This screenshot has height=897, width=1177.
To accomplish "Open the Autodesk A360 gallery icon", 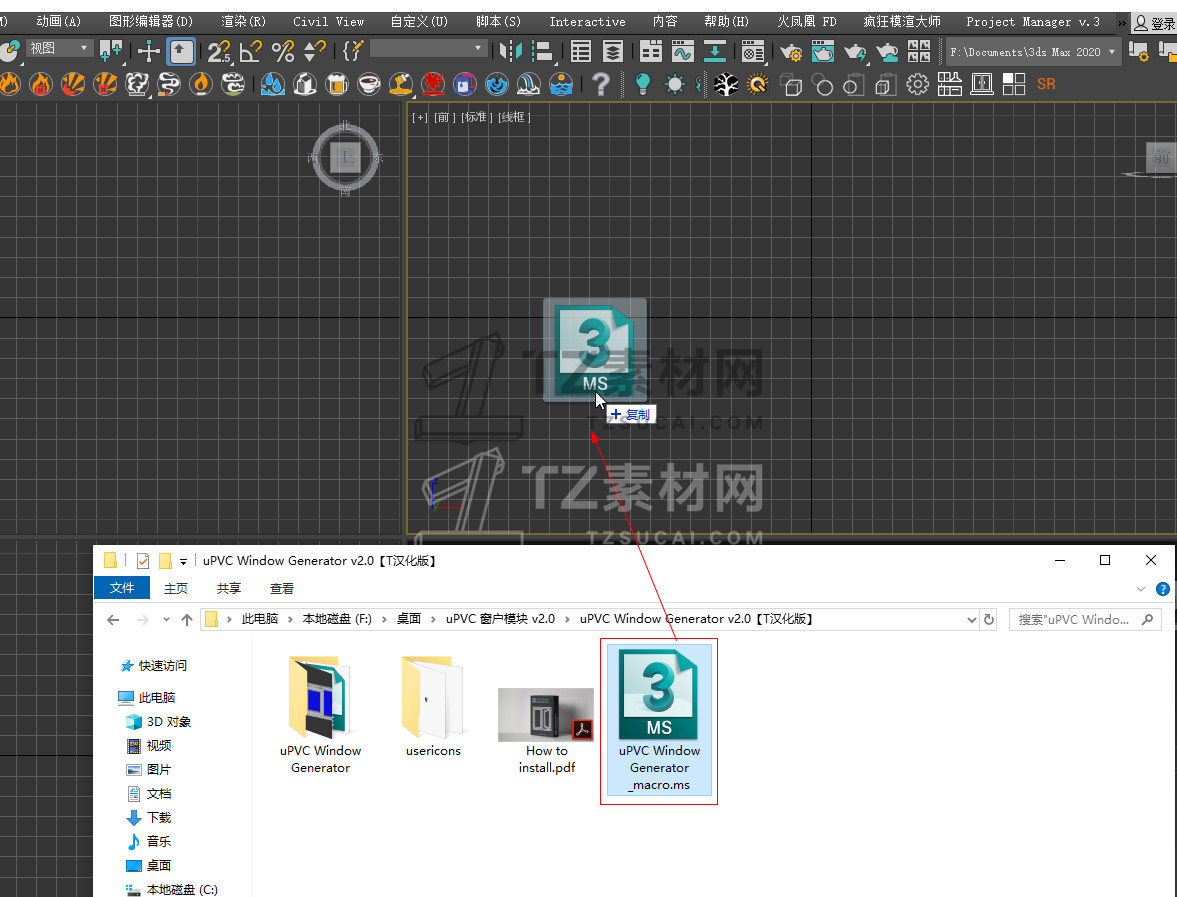I will pyautogui.click(x=919, y=52).
